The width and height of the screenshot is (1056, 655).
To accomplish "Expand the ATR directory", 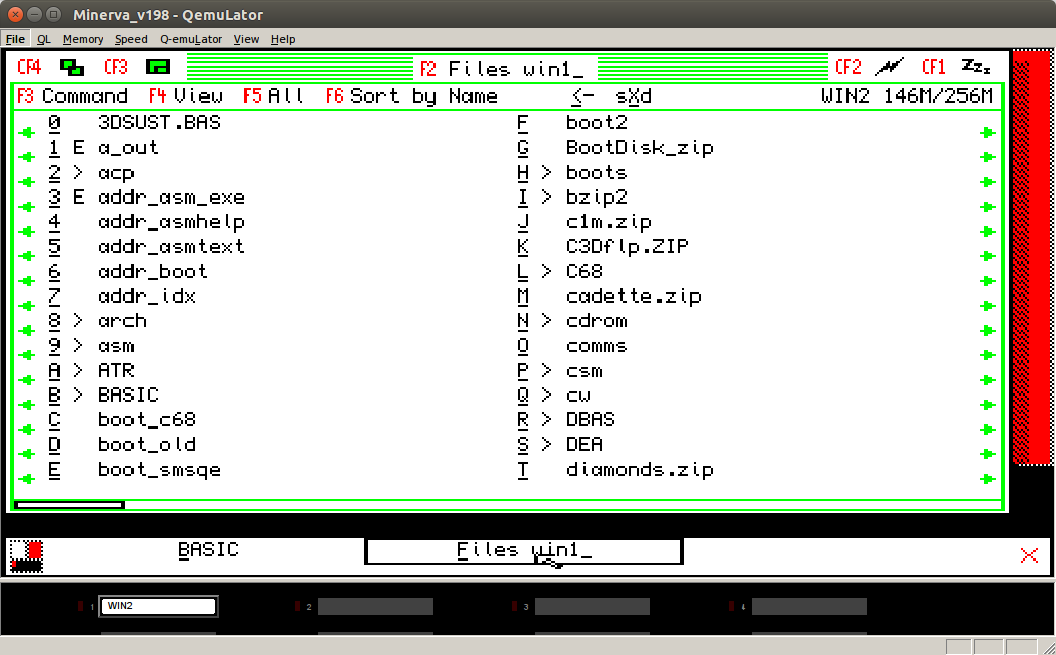I will [78, 370].
